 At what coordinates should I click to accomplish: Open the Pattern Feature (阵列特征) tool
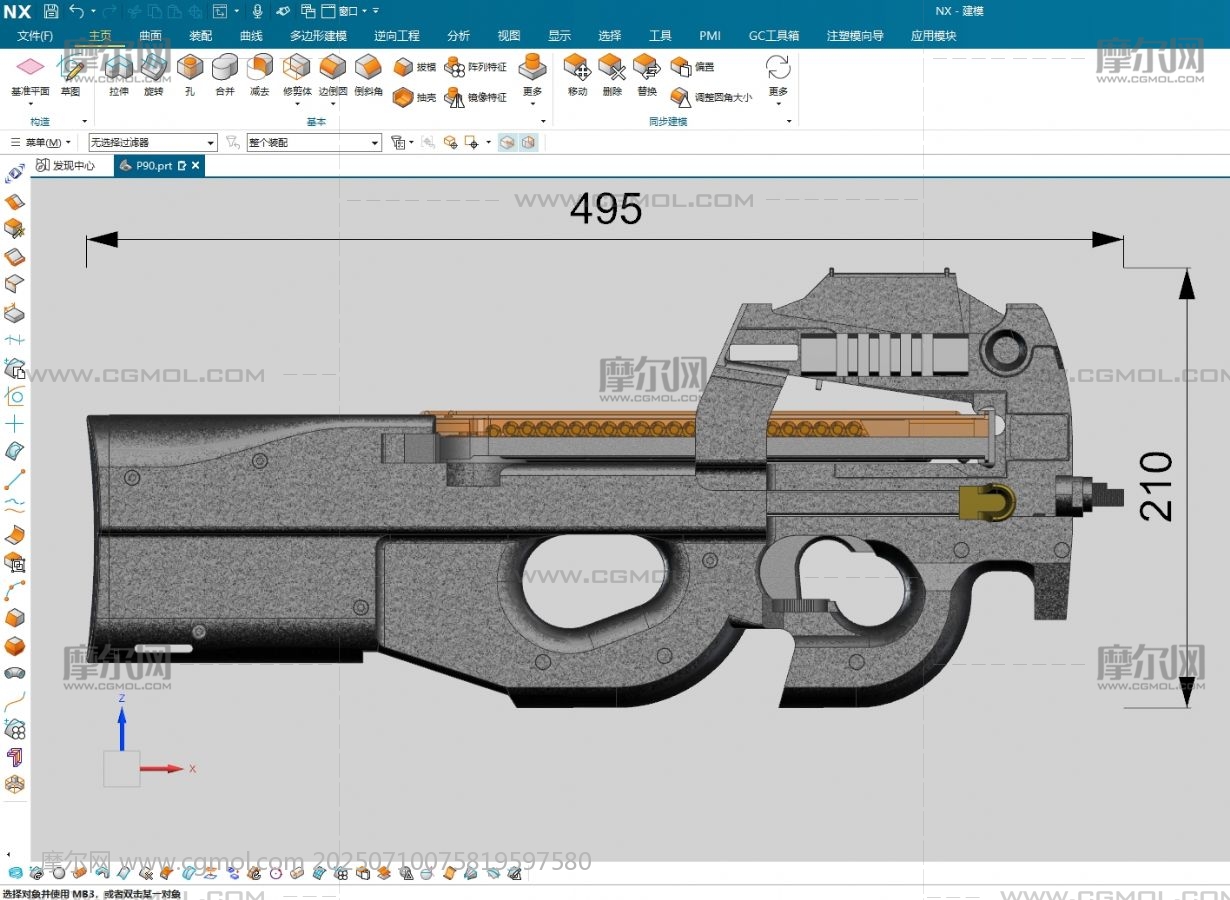[475, 67]
